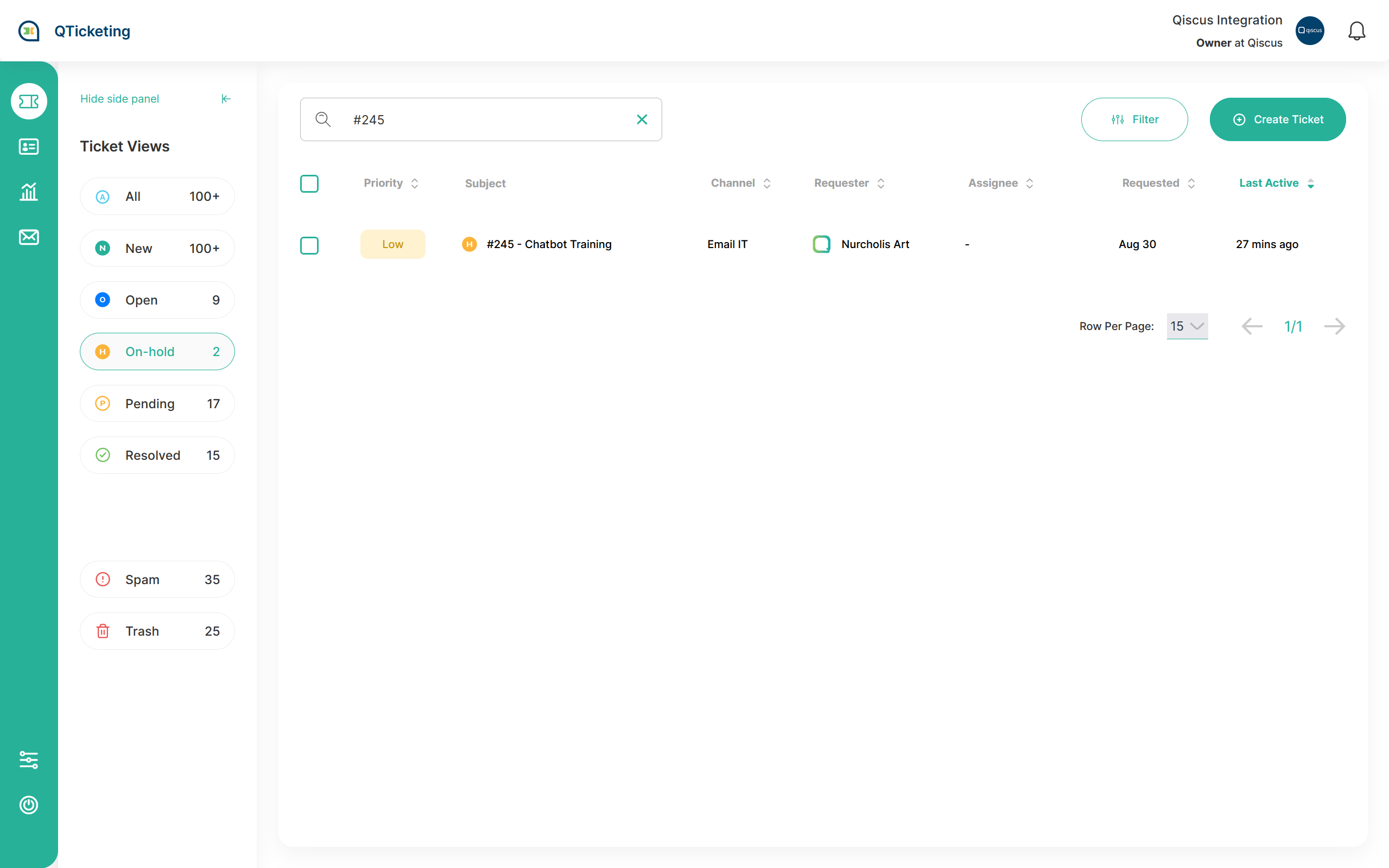The height and width of the screenshot is (868, 1389).
Task: Check the #245 ticket row checkbox
Action: [x=309, y=245]
